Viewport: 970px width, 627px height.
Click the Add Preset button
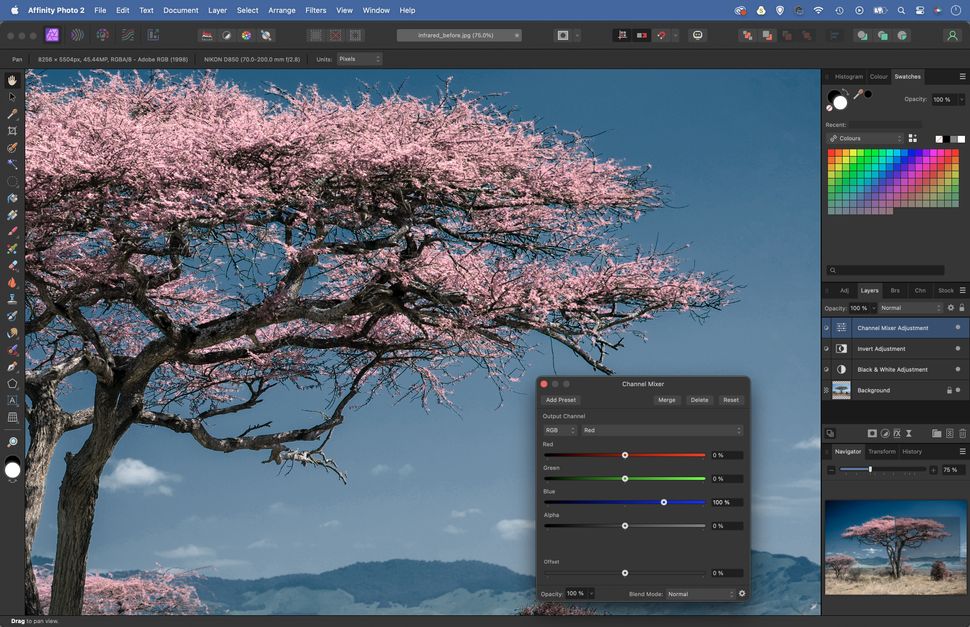pyautogui.click(x=560, y=399)
